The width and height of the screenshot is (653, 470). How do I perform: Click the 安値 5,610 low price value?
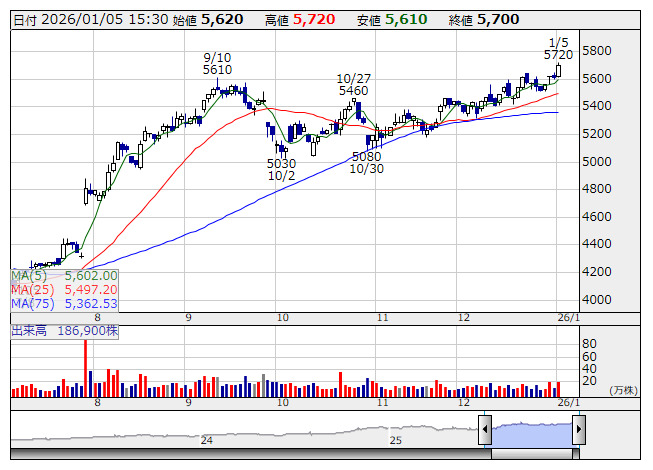point(407,19)
